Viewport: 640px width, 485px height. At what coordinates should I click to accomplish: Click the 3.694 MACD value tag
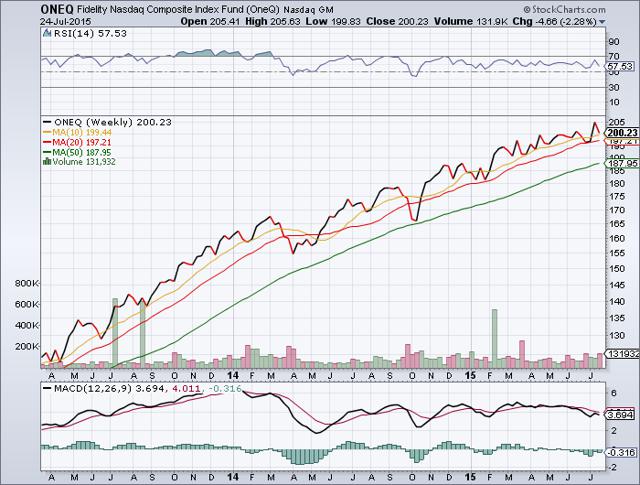pyautogui.click(x=620, y=415)
